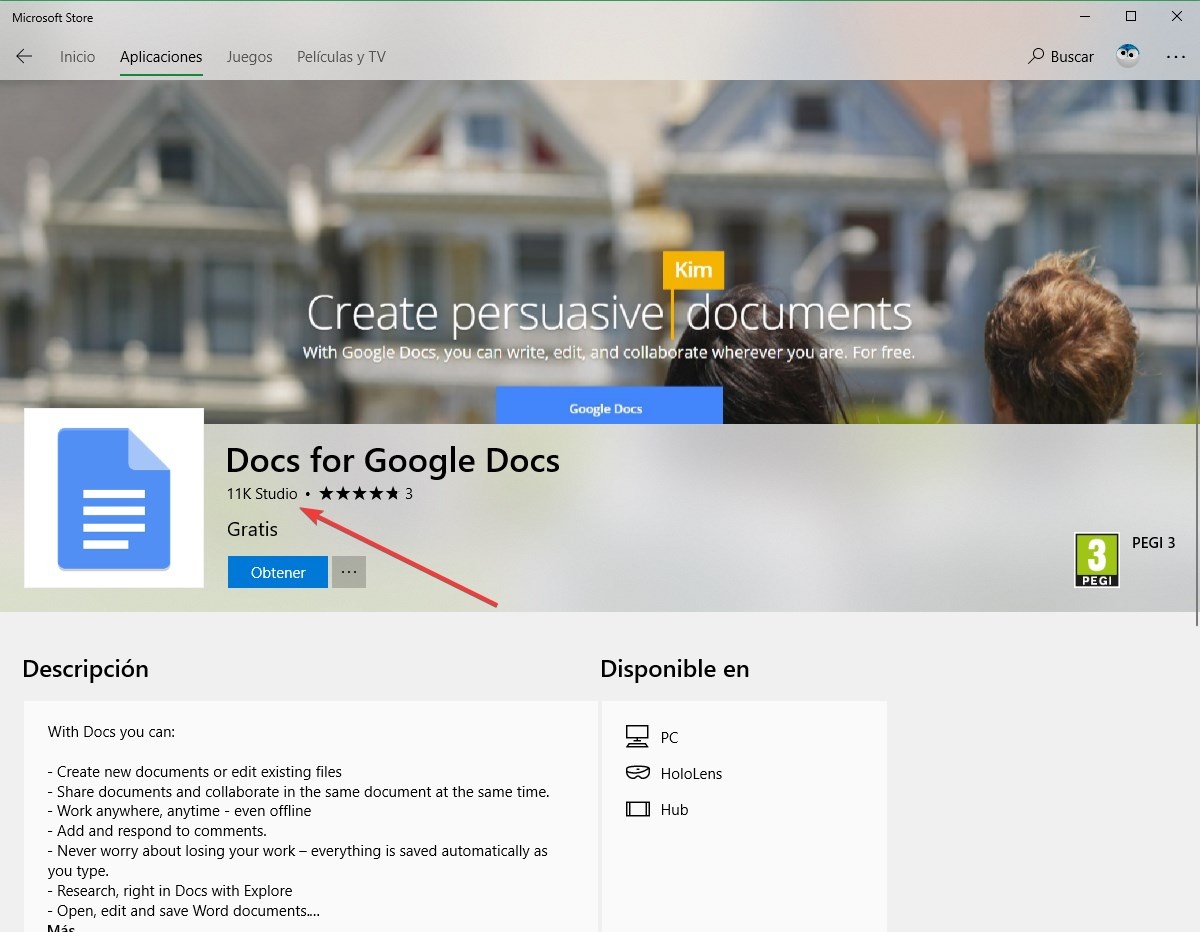Open the top-right more options menu
The height and width of the screenshot is (932, 1200).
(x=1176, y=57)
